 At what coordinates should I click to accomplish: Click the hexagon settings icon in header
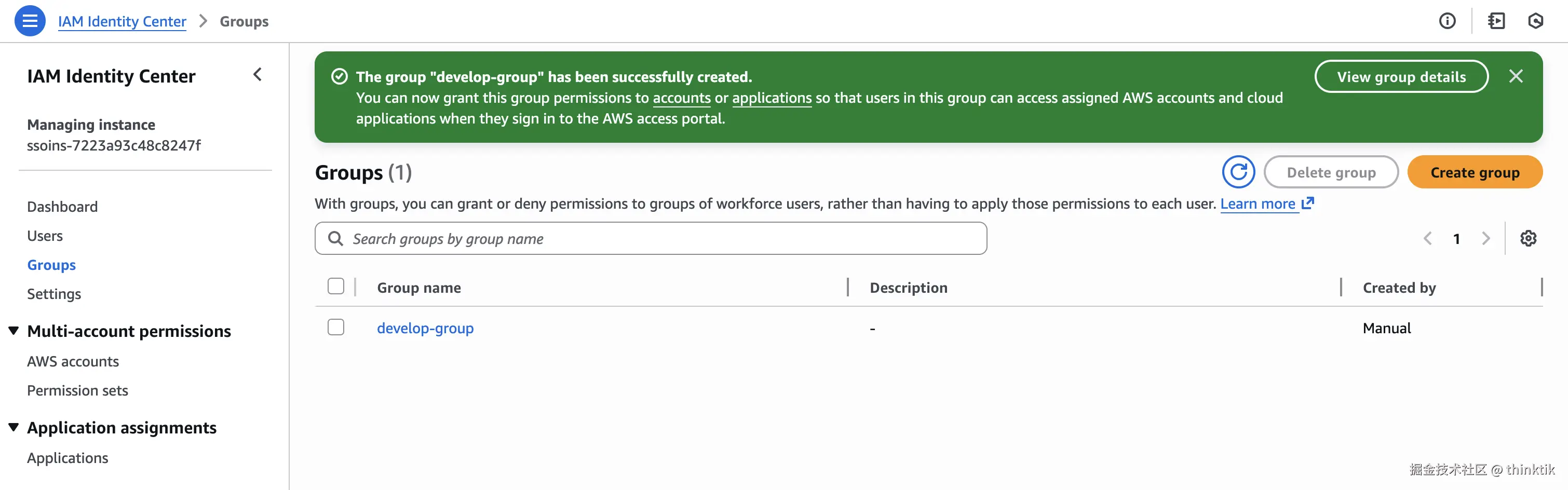(x=1535, y=21)
